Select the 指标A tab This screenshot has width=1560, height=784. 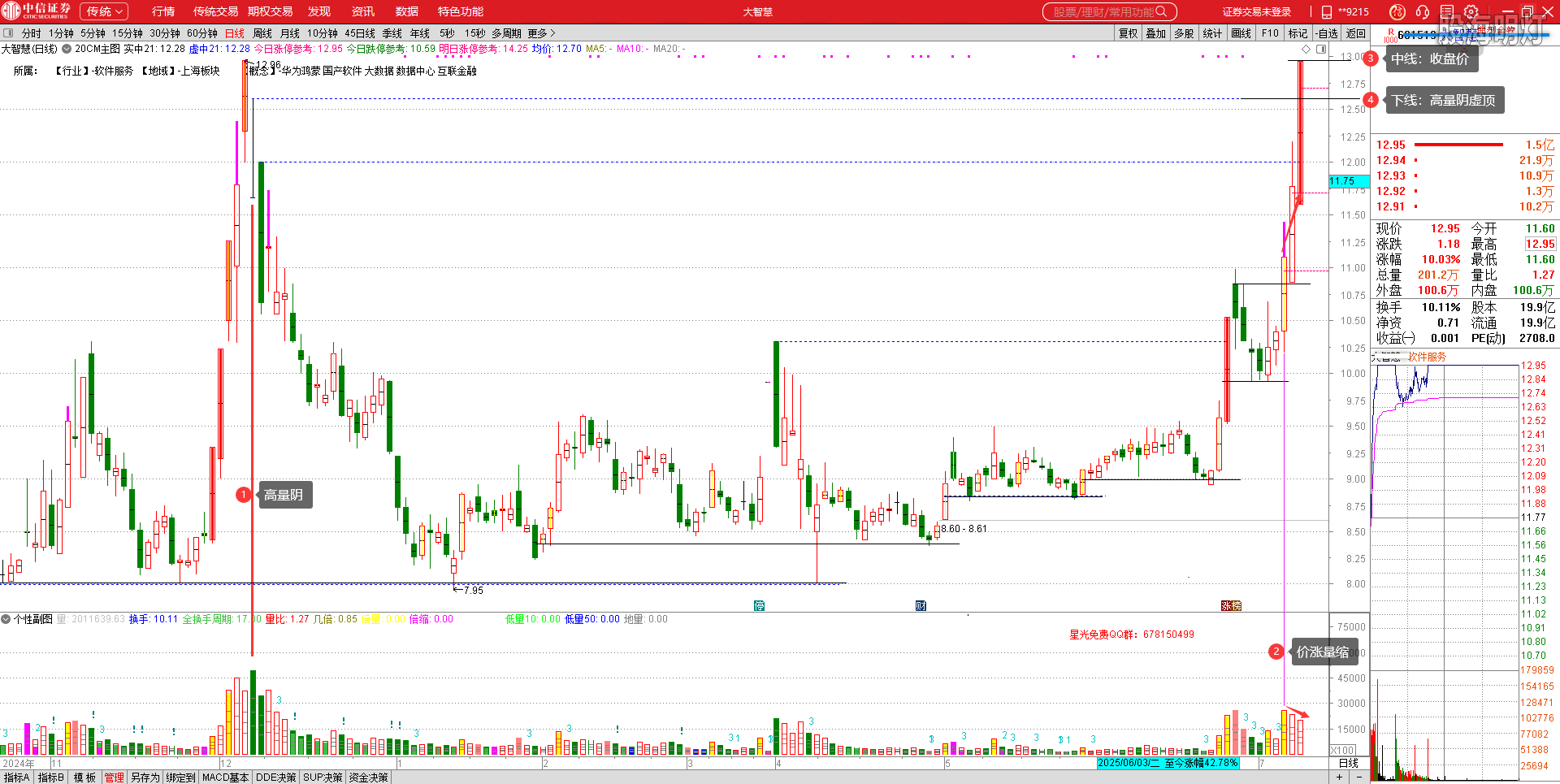coord(16,778)
